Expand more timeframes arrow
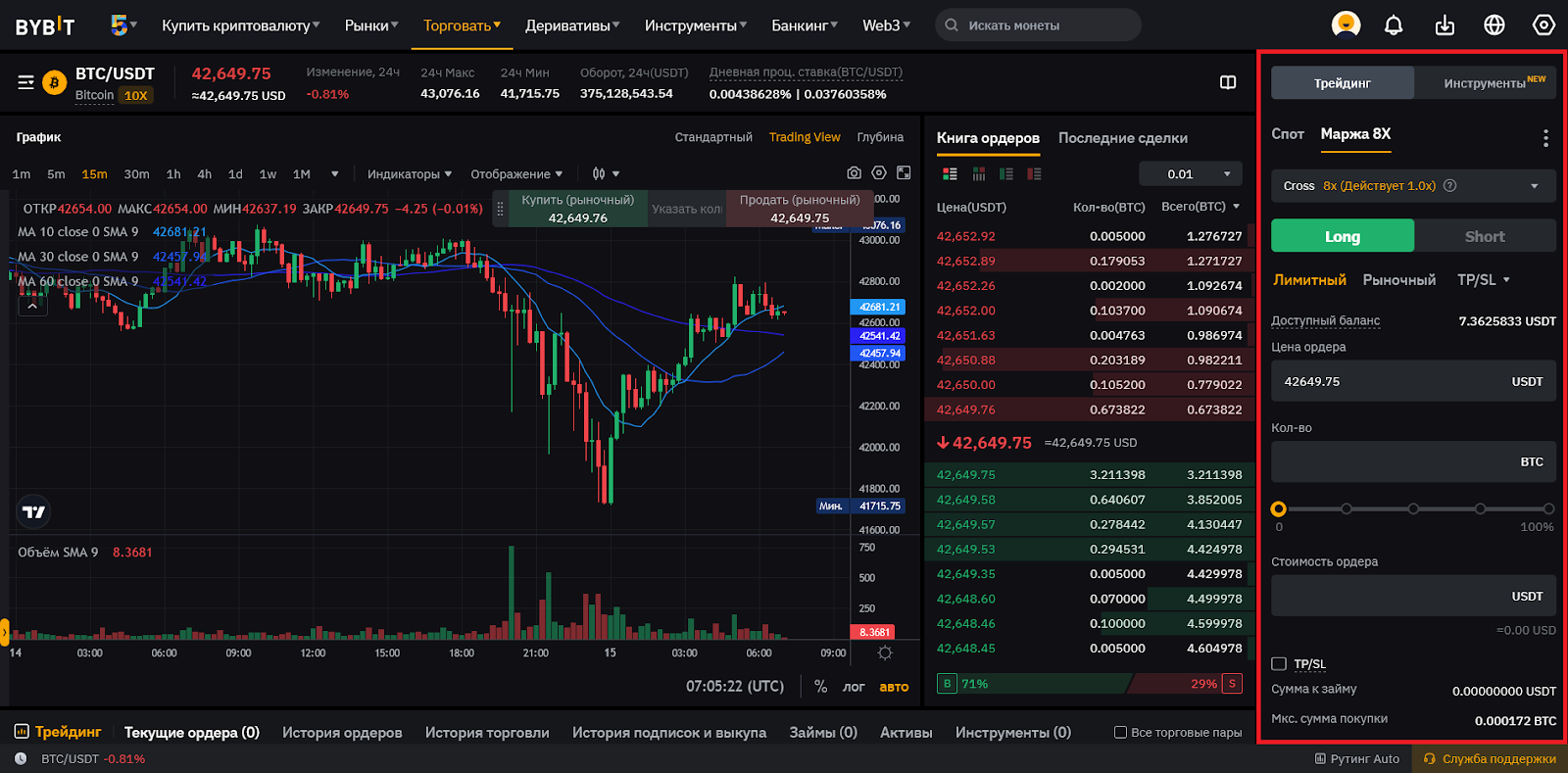Viewport: 1568px width, 773px height. [x=334, y=174]
